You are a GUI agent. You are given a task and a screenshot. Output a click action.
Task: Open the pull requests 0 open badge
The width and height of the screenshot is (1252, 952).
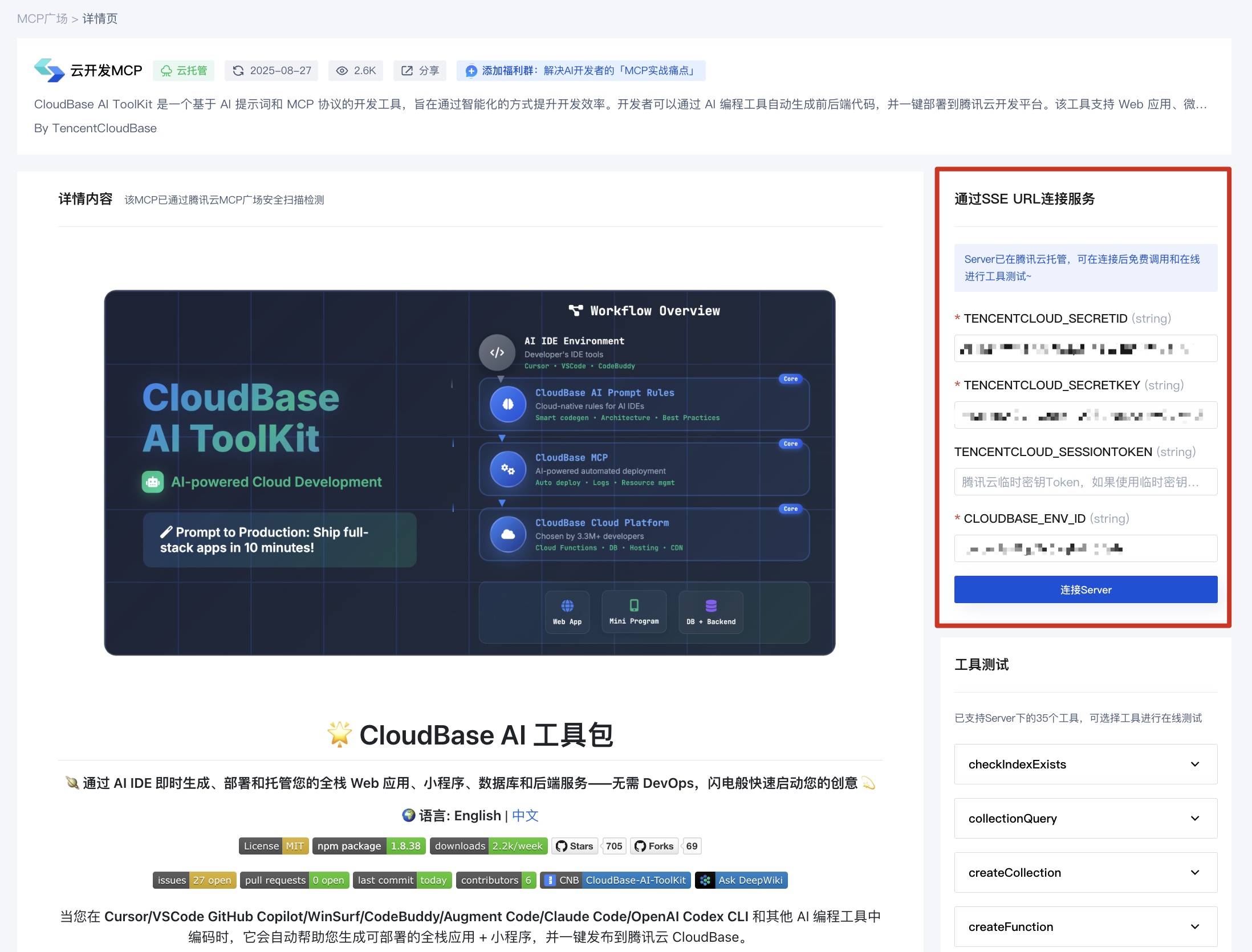[x=294, y=880]
